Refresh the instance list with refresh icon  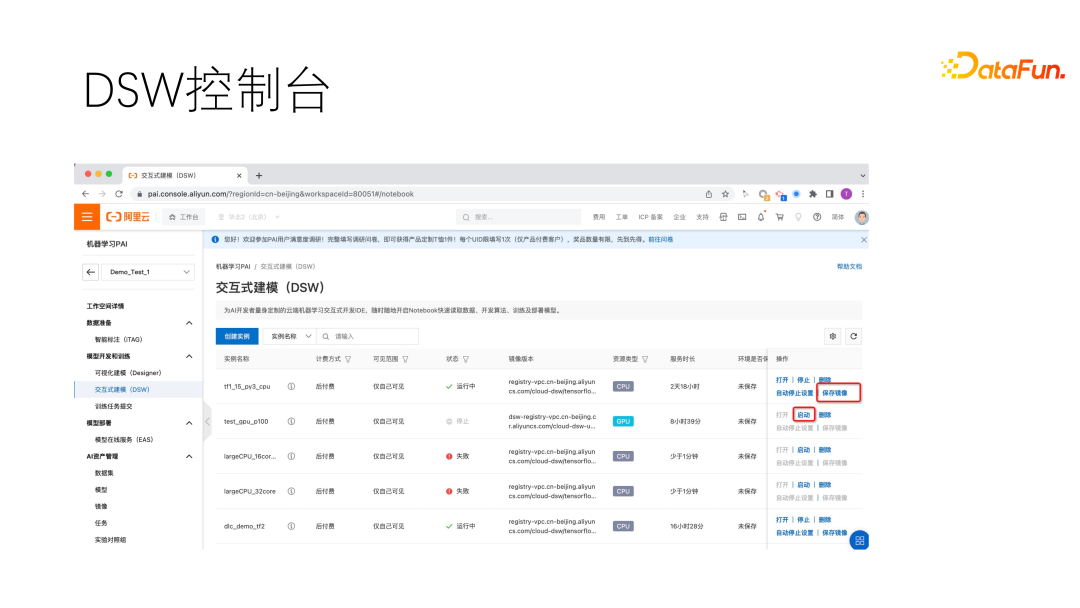pyautogui.click(x=853, y=336)
